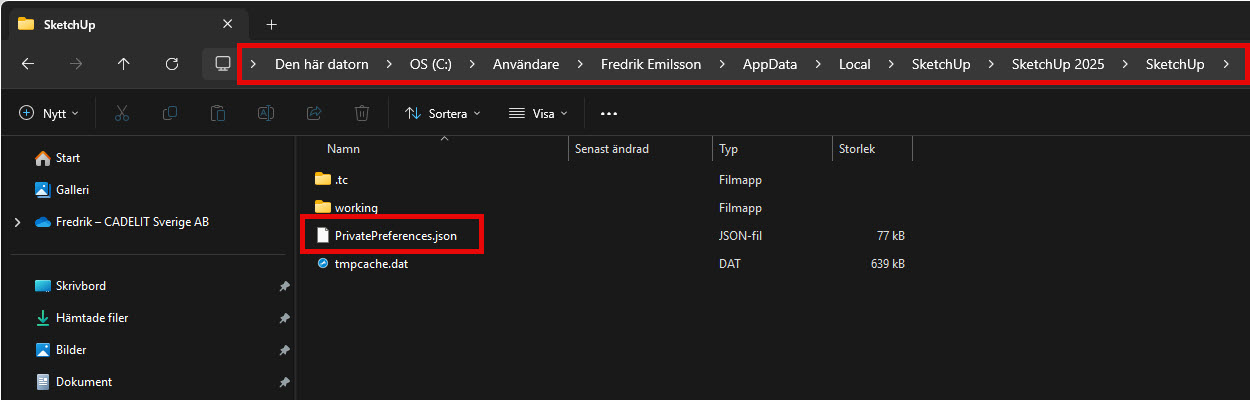This screenshot has width=1250, height=400.
Task: Click the Rename icon in toolbar
Action: pyautogui.click(x=266, y=114)
